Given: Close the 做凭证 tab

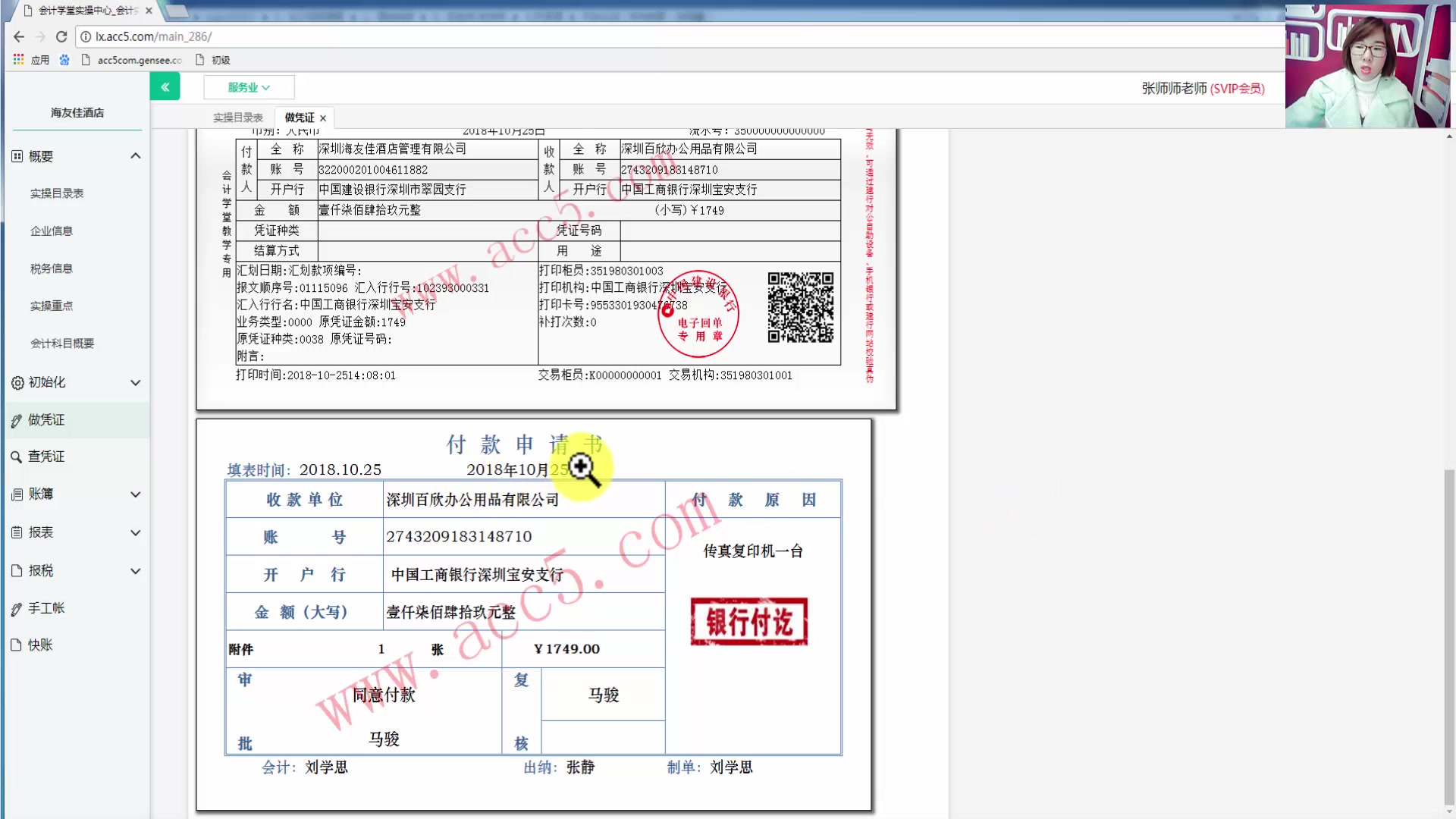Looking at the screenshot, I should tap(323, 118).
